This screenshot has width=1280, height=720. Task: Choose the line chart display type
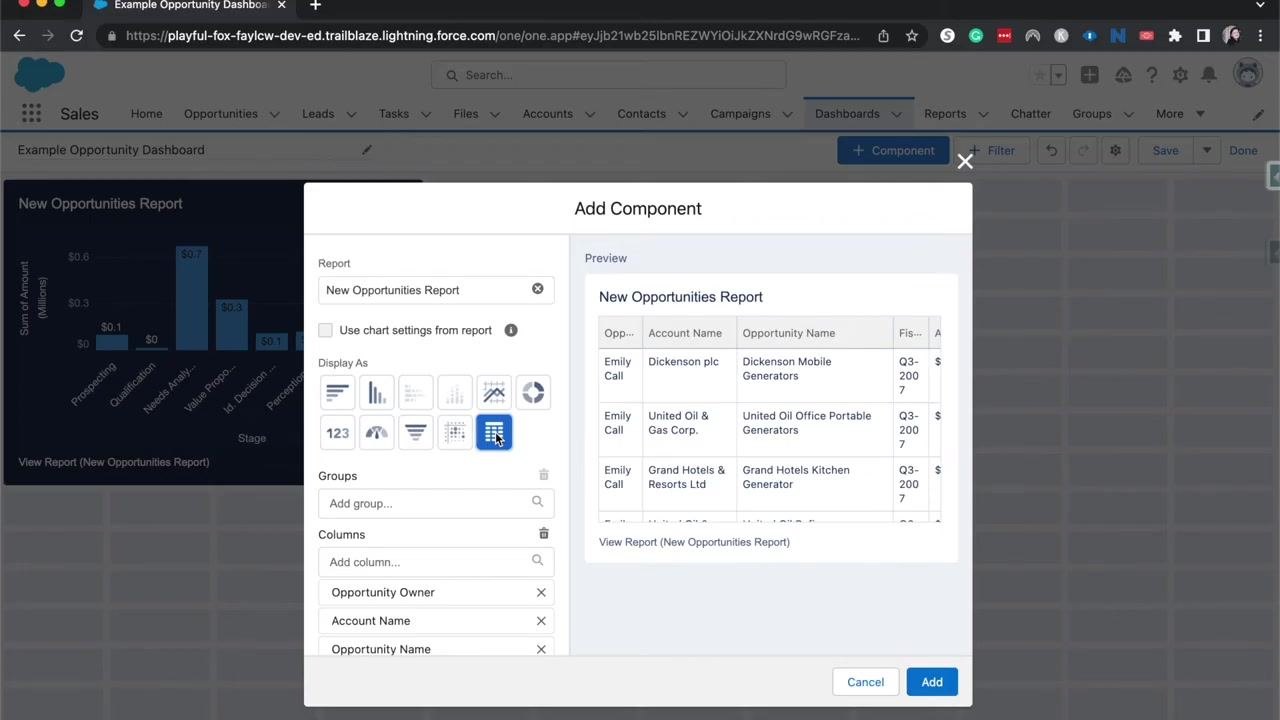click(x=494, y=393)
